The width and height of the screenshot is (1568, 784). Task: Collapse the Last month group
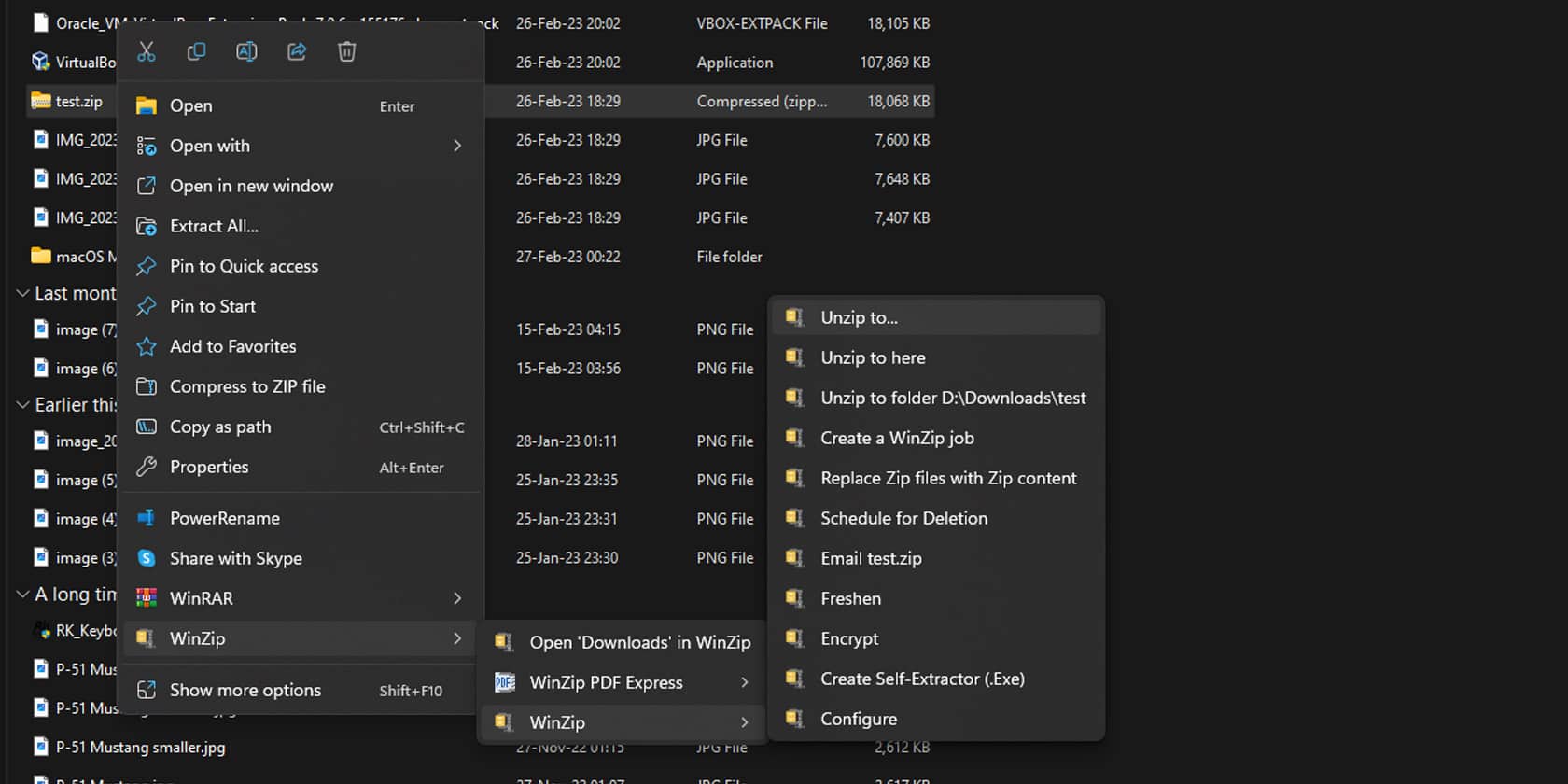pos(22,293)
